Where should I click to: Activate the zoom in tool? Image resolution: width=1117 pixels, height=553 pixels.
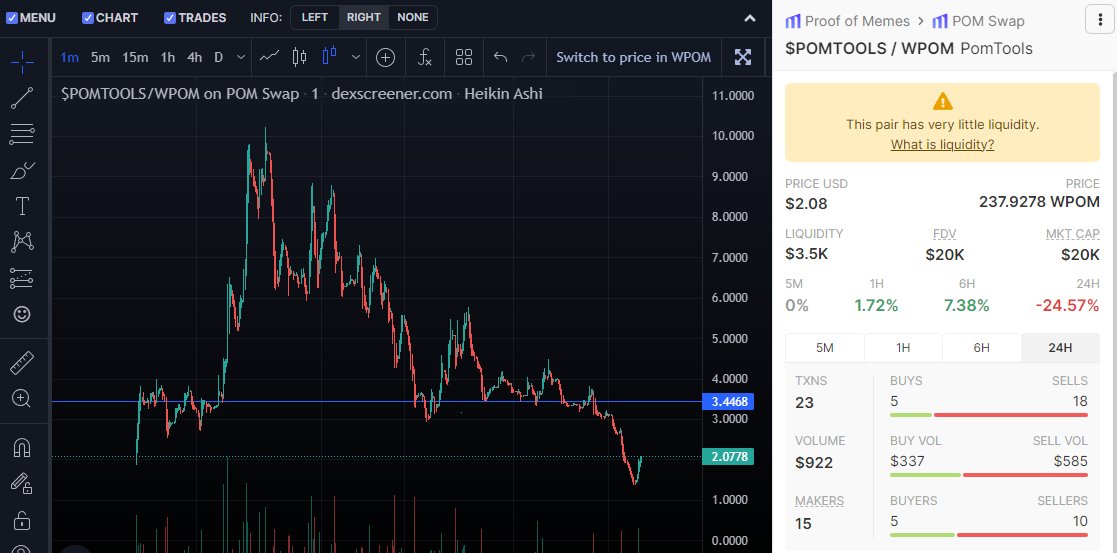[x=22, y=398]
